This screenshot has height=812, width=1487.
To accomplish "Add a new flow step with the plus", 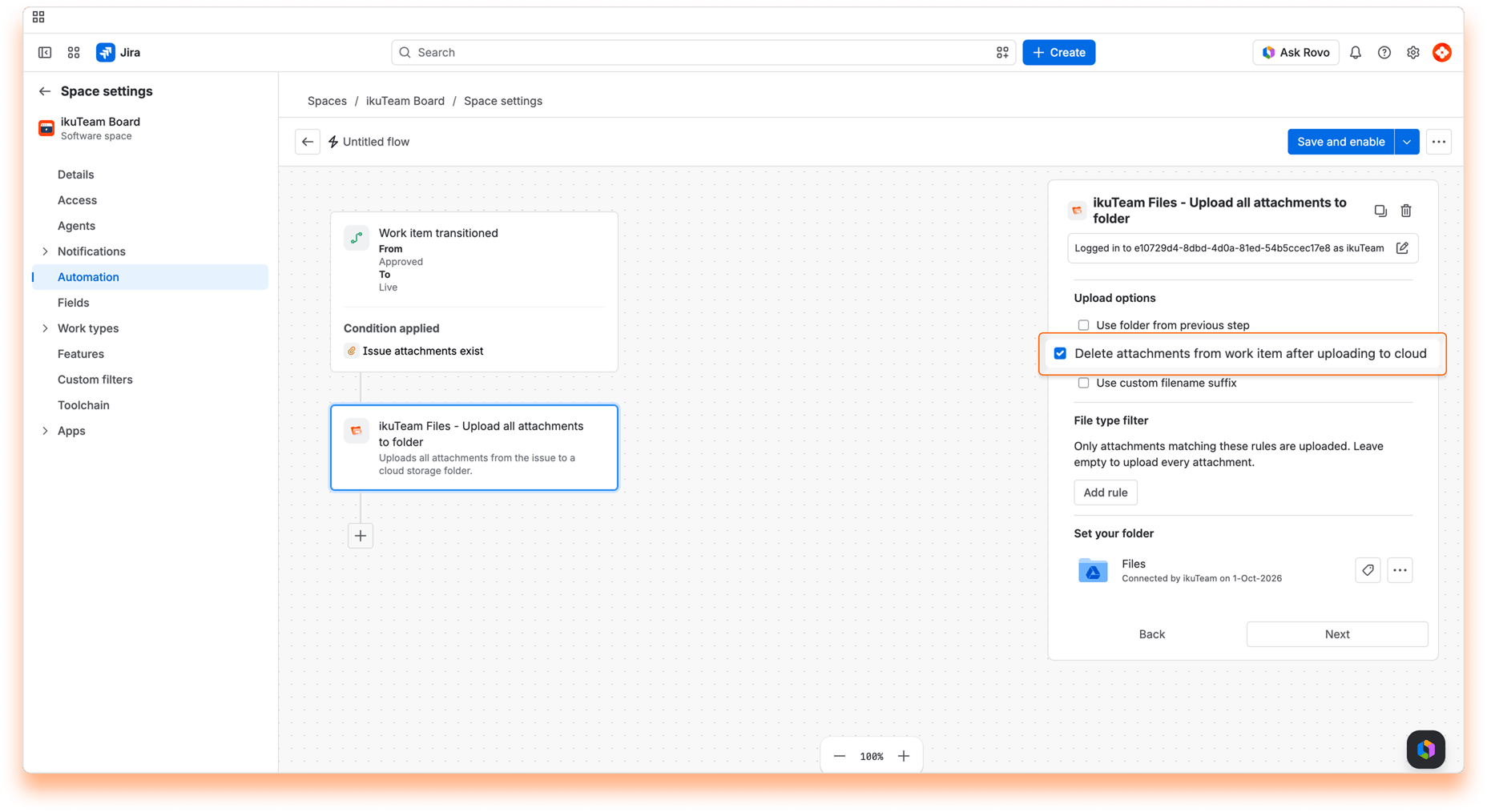I will click(361, 536).
